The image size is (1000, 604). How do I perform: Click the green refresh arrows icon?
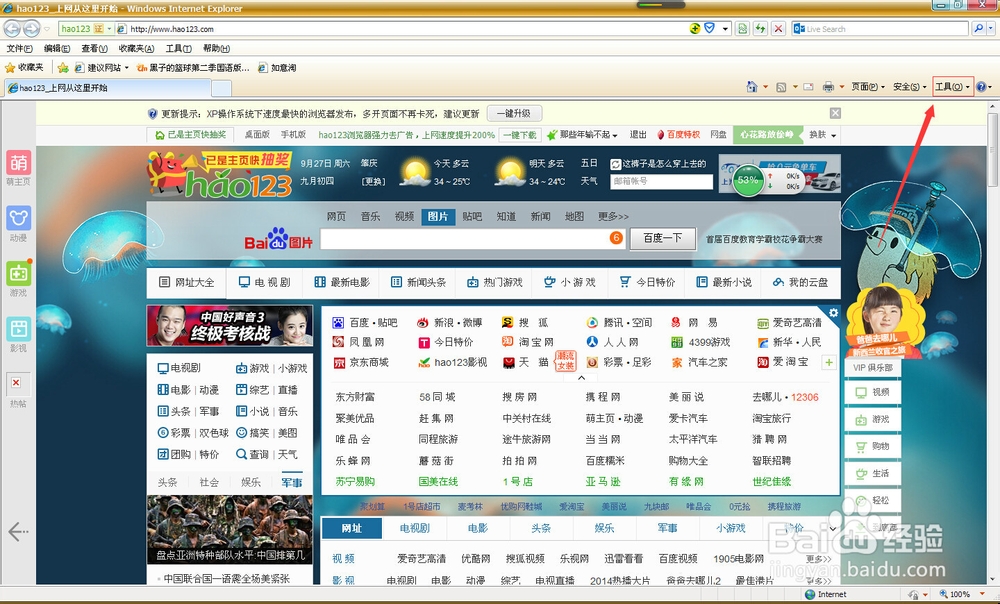pos(760,29)
